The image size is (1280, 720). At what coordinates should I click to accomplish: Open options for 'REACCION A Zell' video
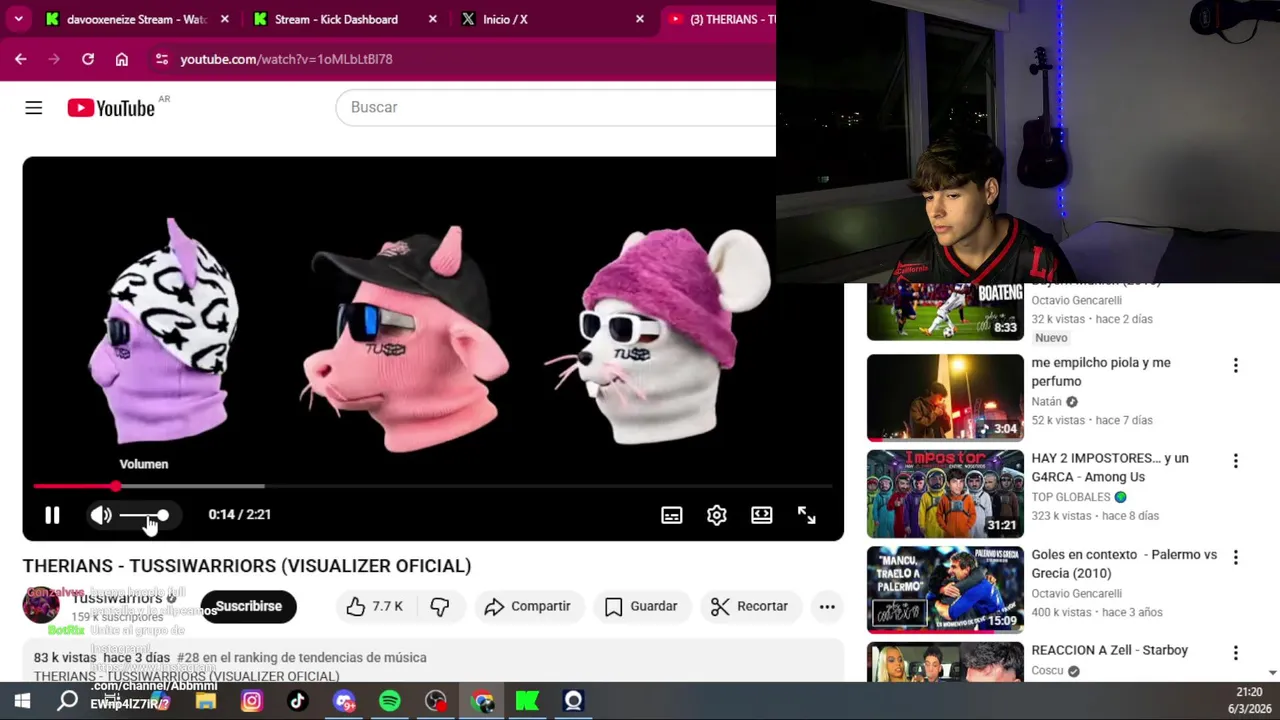pyautogui.click(x=1236, y=653)
